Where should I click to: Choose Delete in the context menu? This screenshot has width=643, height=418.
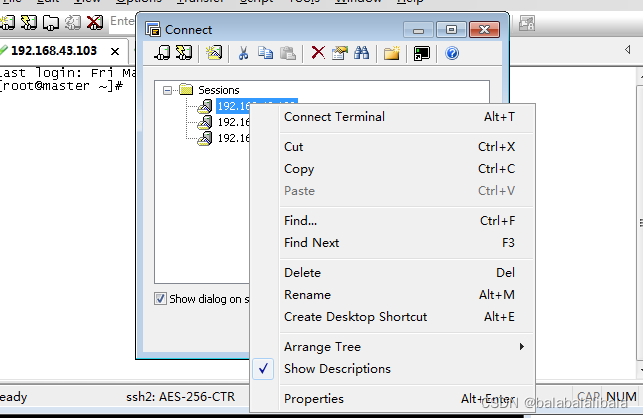tap(392, 273)
